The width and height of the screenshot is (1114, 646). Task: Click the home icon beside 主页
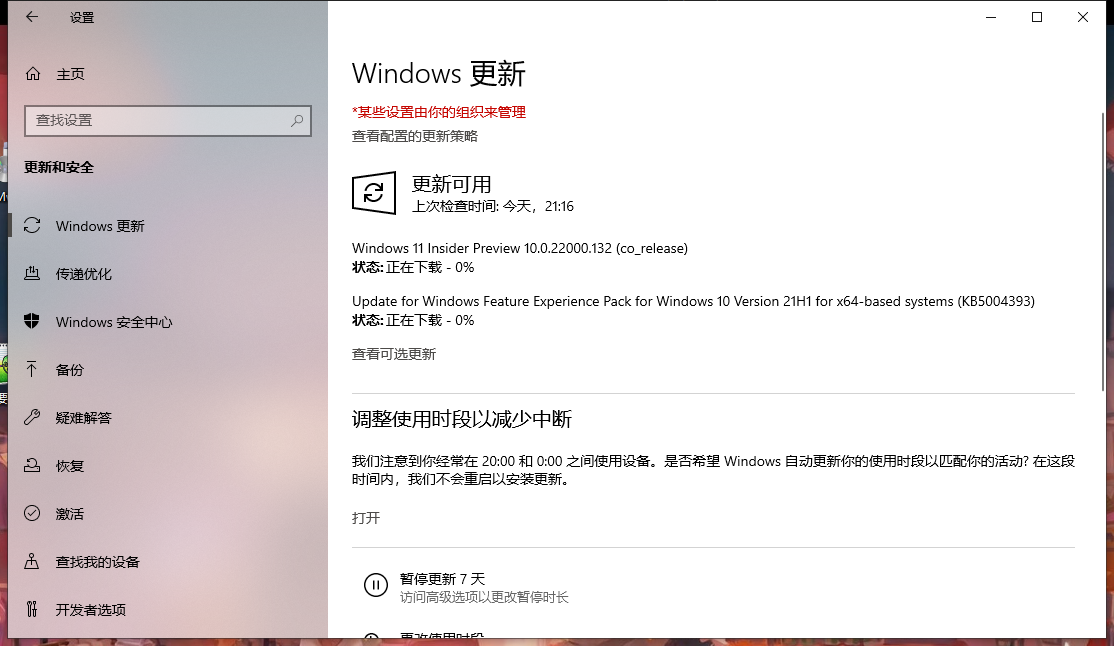coord(33,74)
